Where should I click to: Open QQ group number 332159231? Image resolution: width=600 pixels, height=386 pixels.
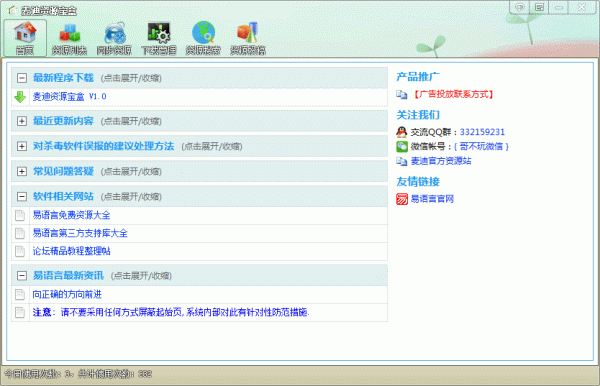tap(482, 132)
